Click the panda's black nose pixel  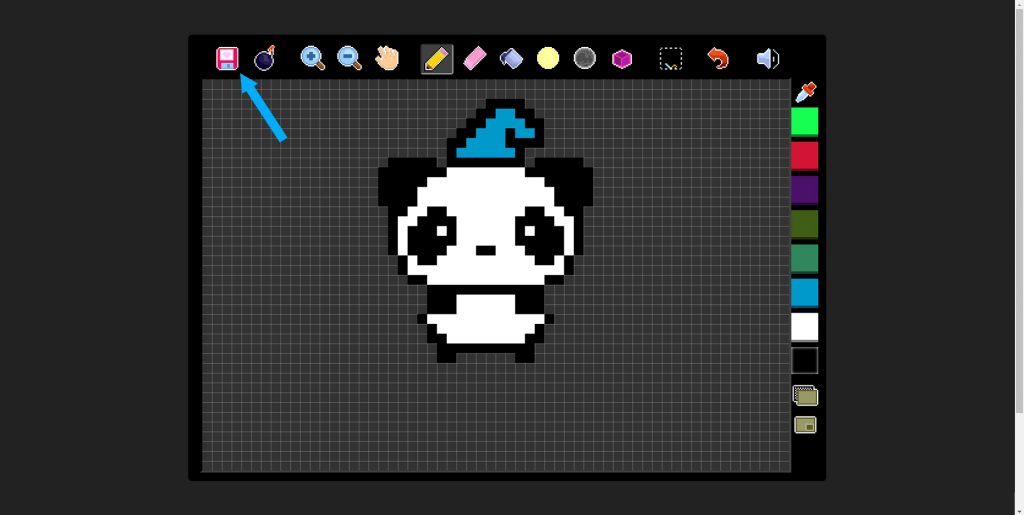[486, 250]
